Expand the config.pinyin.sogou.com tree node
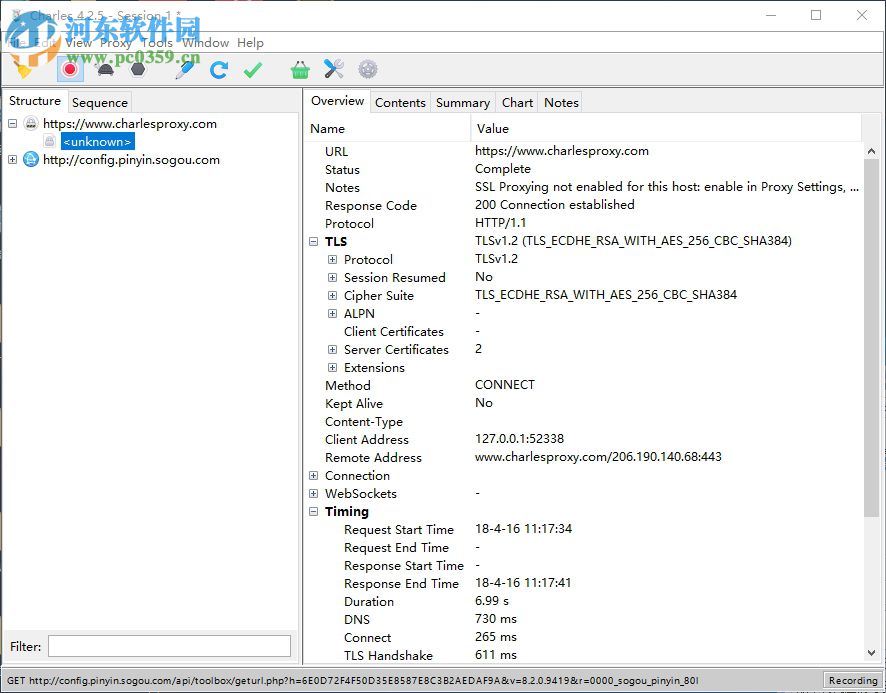The height and width of the screenshot is (693, 886). [12, 160]
